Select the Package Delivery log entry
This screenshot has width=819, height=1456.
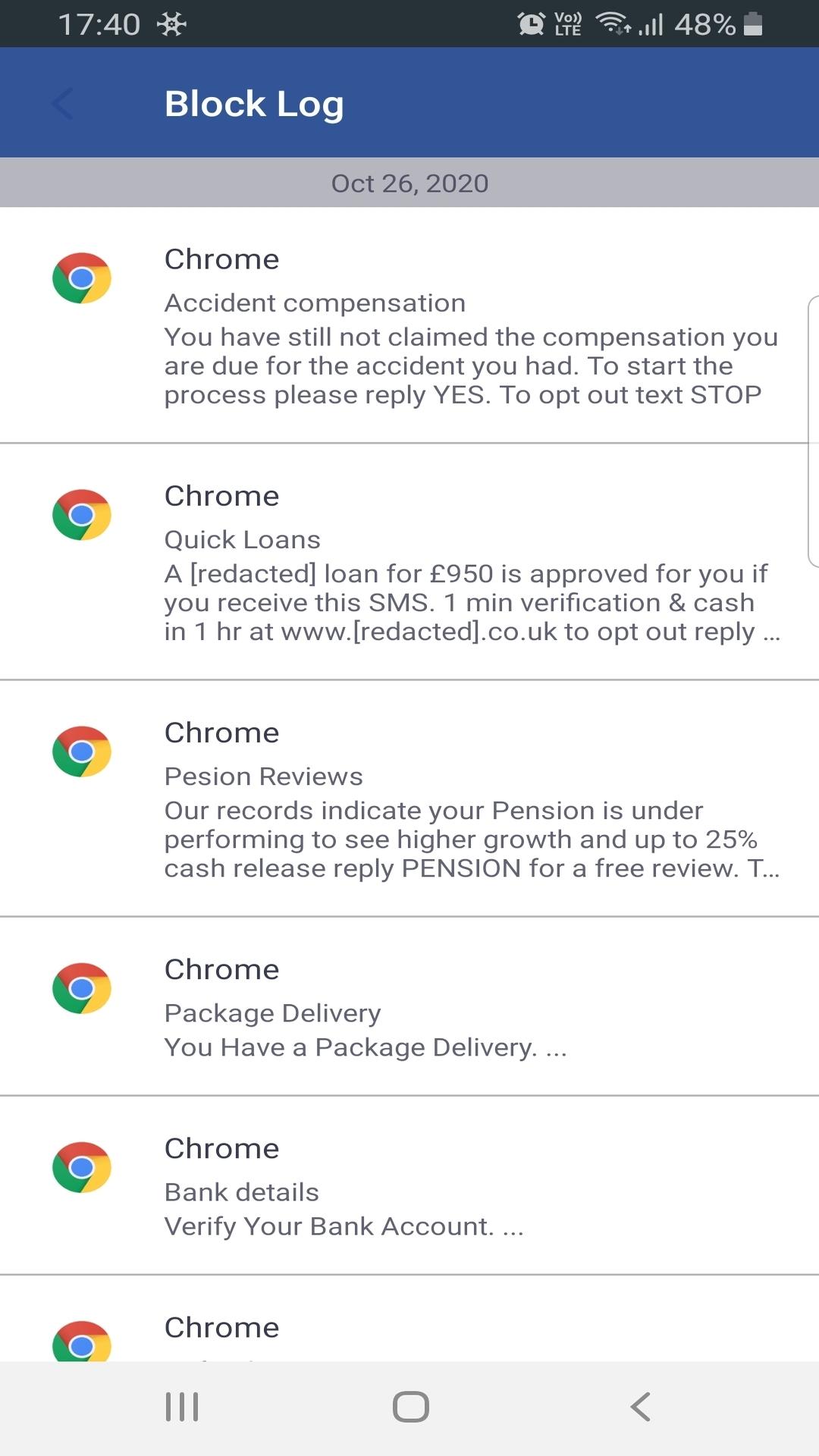[x=409, y=1006]
